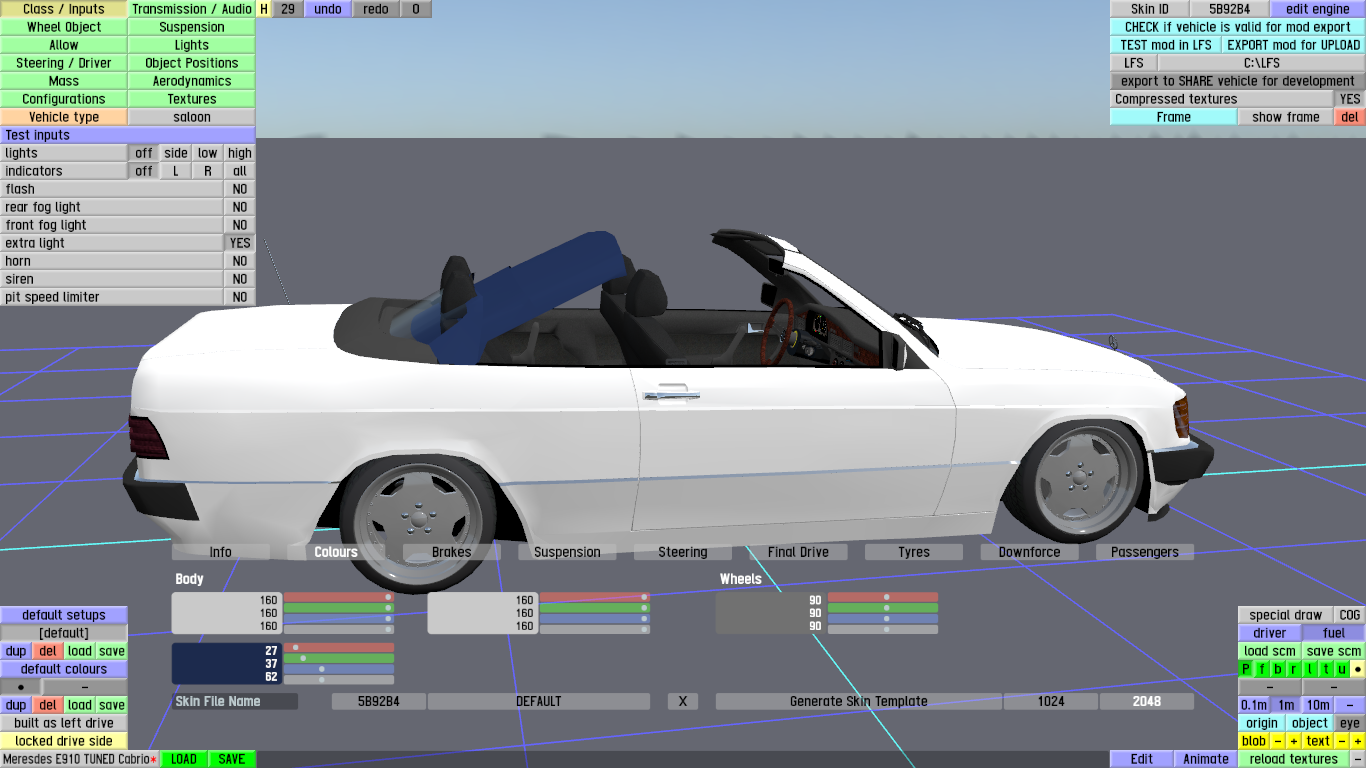This screenshot has height=768, width=1366.
Task: Click TEST mod in LFS
Action: click(1166, 45)
